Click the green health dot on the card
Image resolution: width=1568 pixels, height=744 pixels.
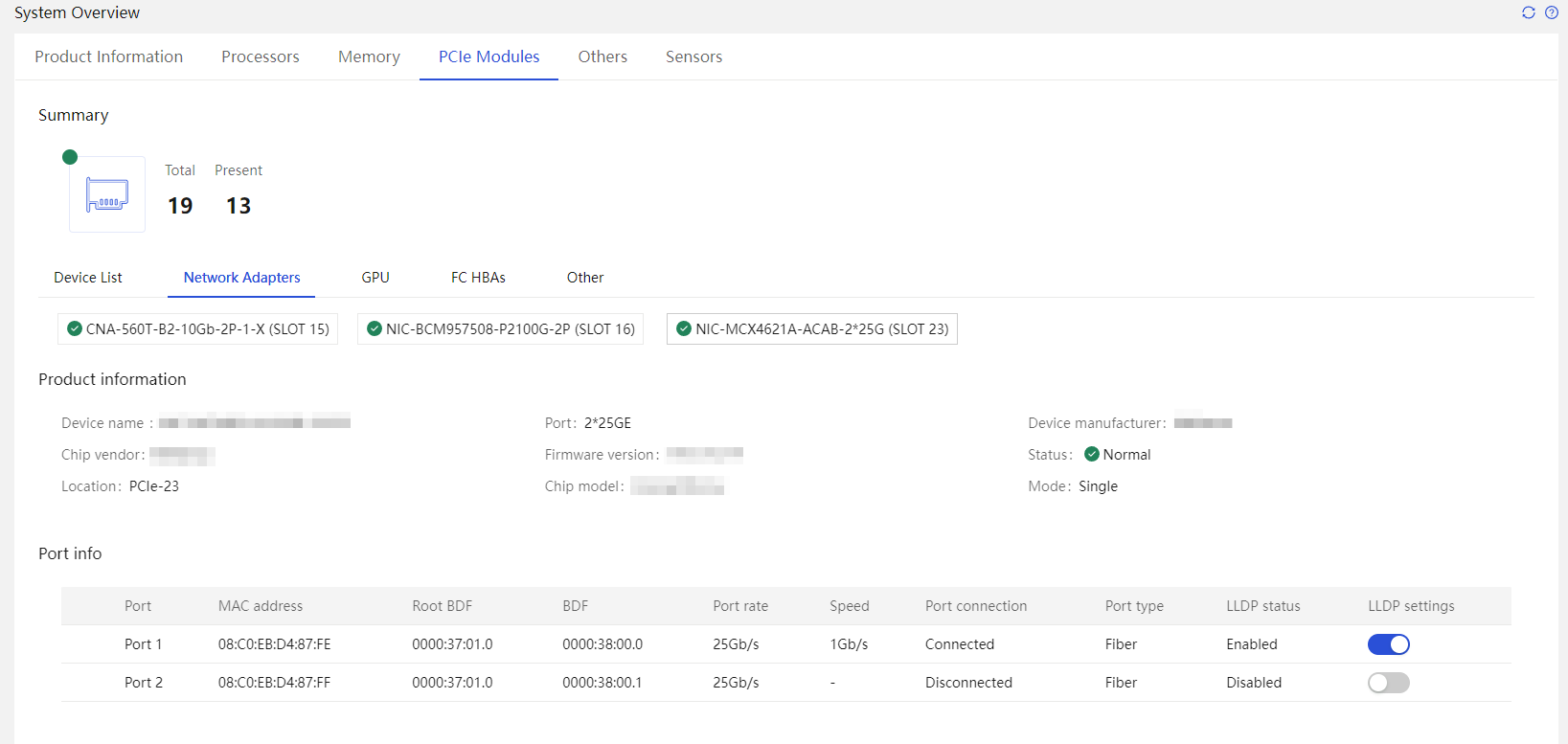[x=70, y=157]
